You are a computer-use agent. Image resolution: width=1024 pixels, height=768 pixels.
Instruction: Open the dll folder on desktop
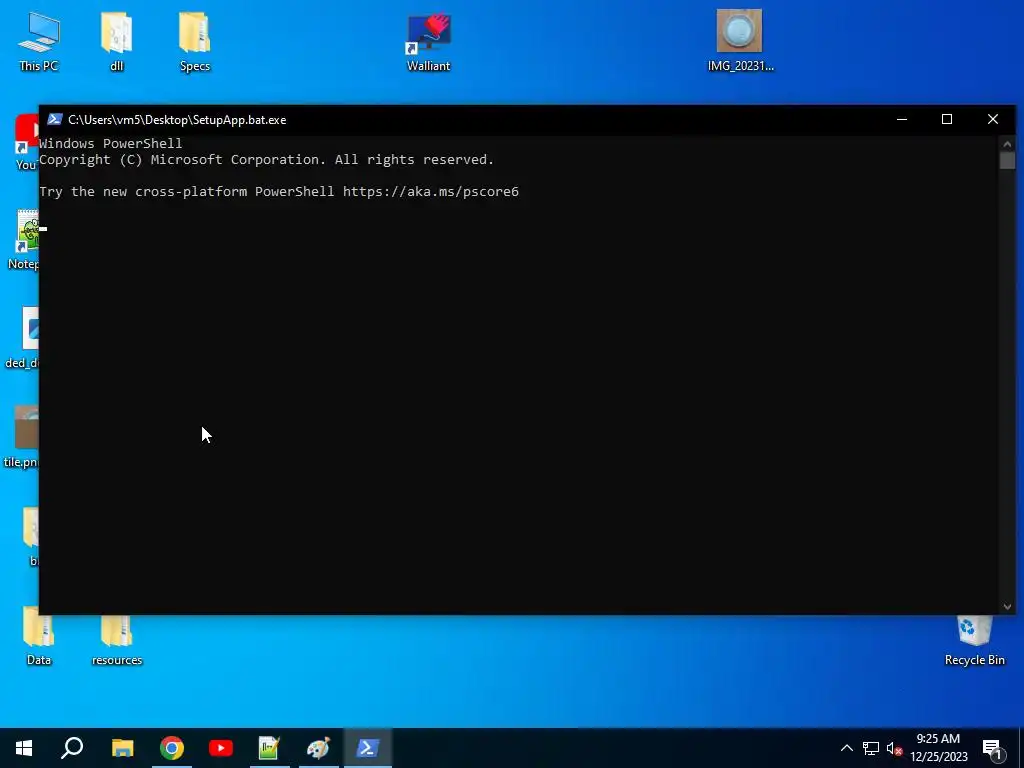coord(116,41)
